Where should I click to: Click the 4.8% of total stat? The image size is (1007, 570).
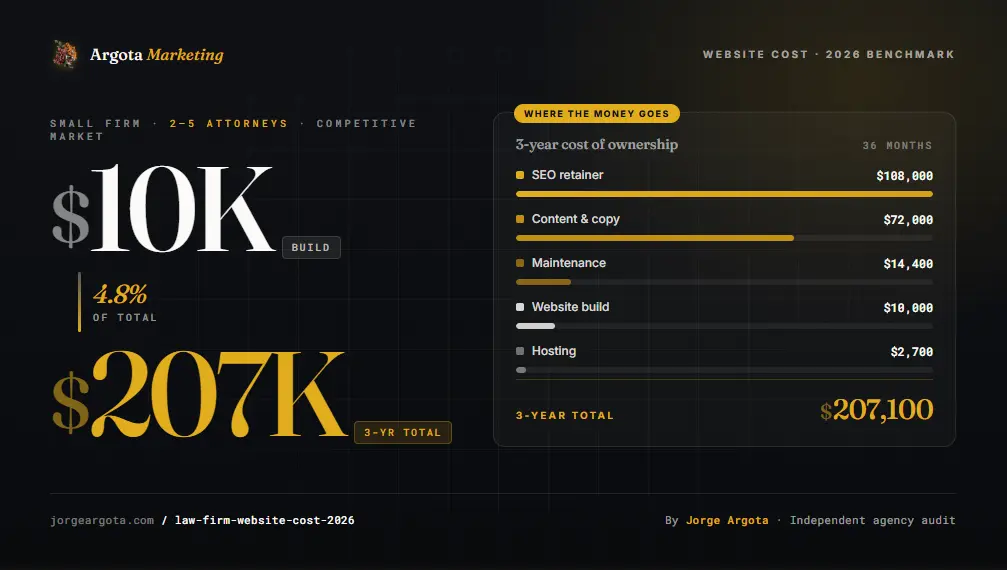pyautogui.click(x=121, y=301)
